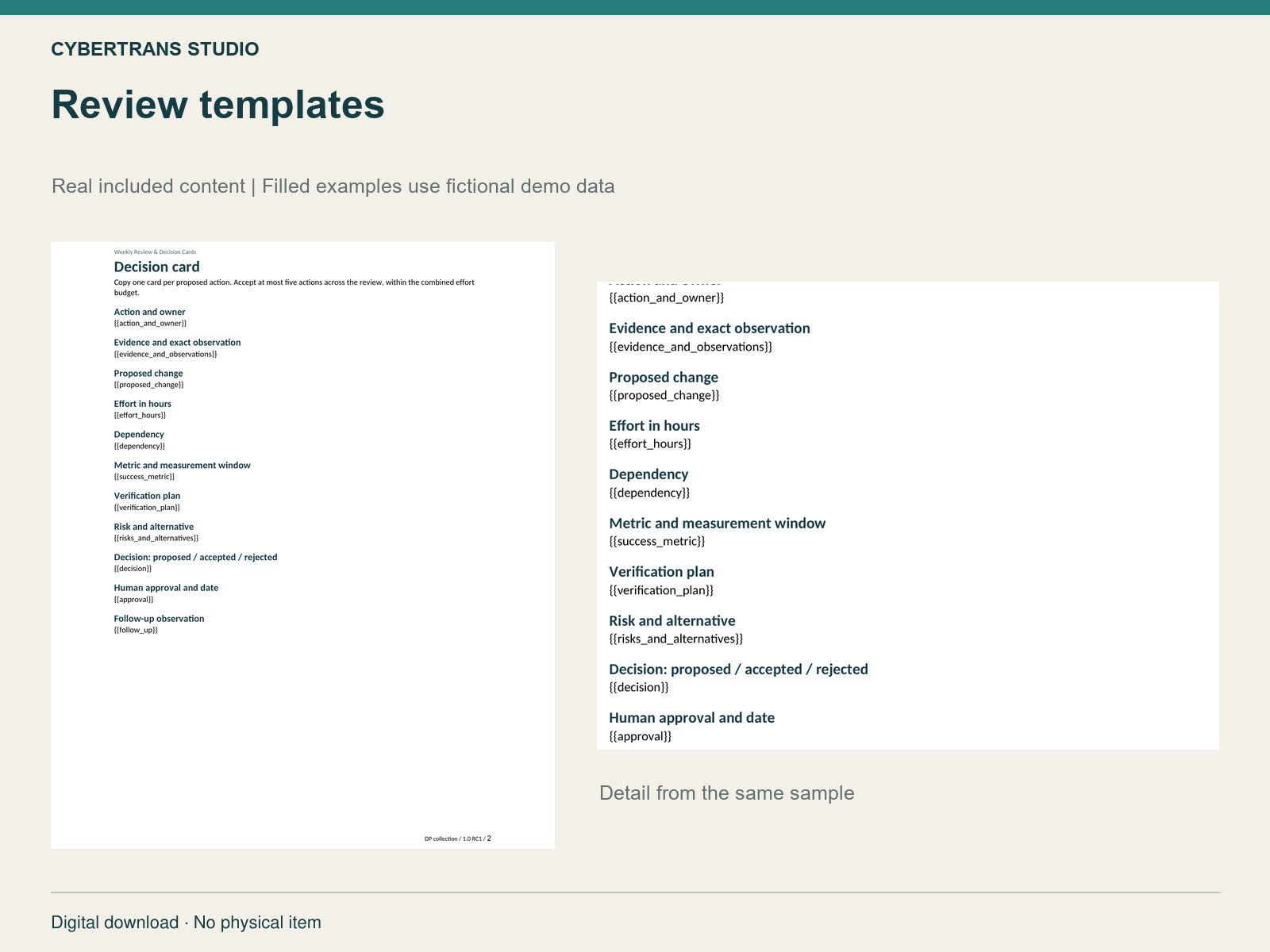1270x952 pixels.
Task: Click 'Proposed change' label in enlarged detail
Action: point(664,378)
